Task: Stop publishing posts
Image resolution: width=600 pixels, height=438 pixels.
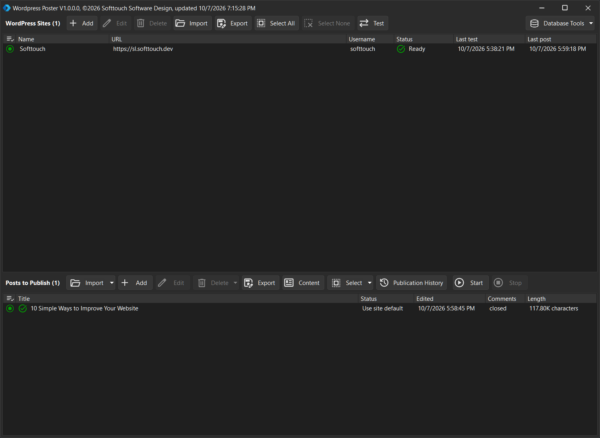Action: (x=509, y=283)
